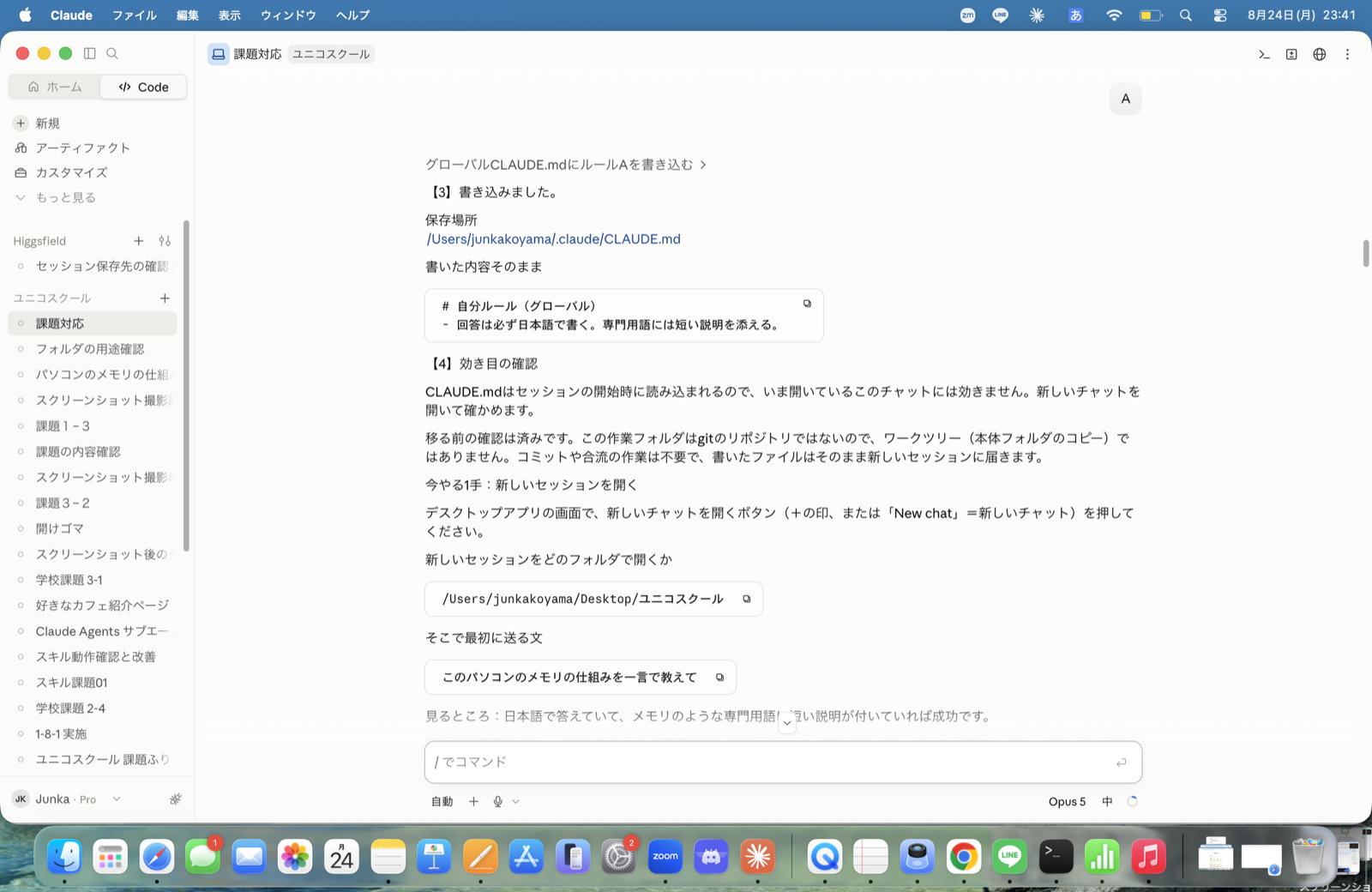Click the preview pane icon beside terminal icon
This screenshot has width=1372, height=892.
point(1291,54)
